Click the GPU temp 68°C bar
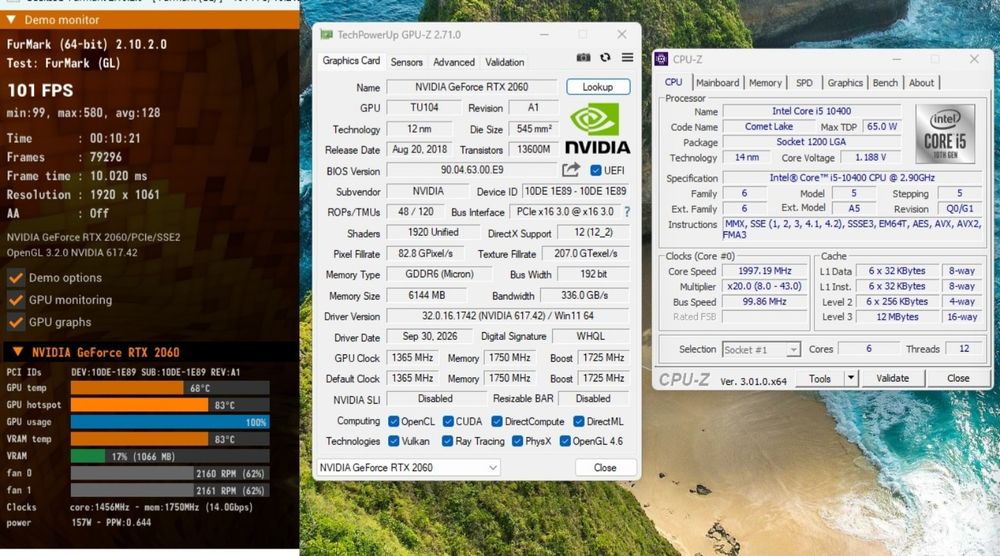 click(170, 388)
